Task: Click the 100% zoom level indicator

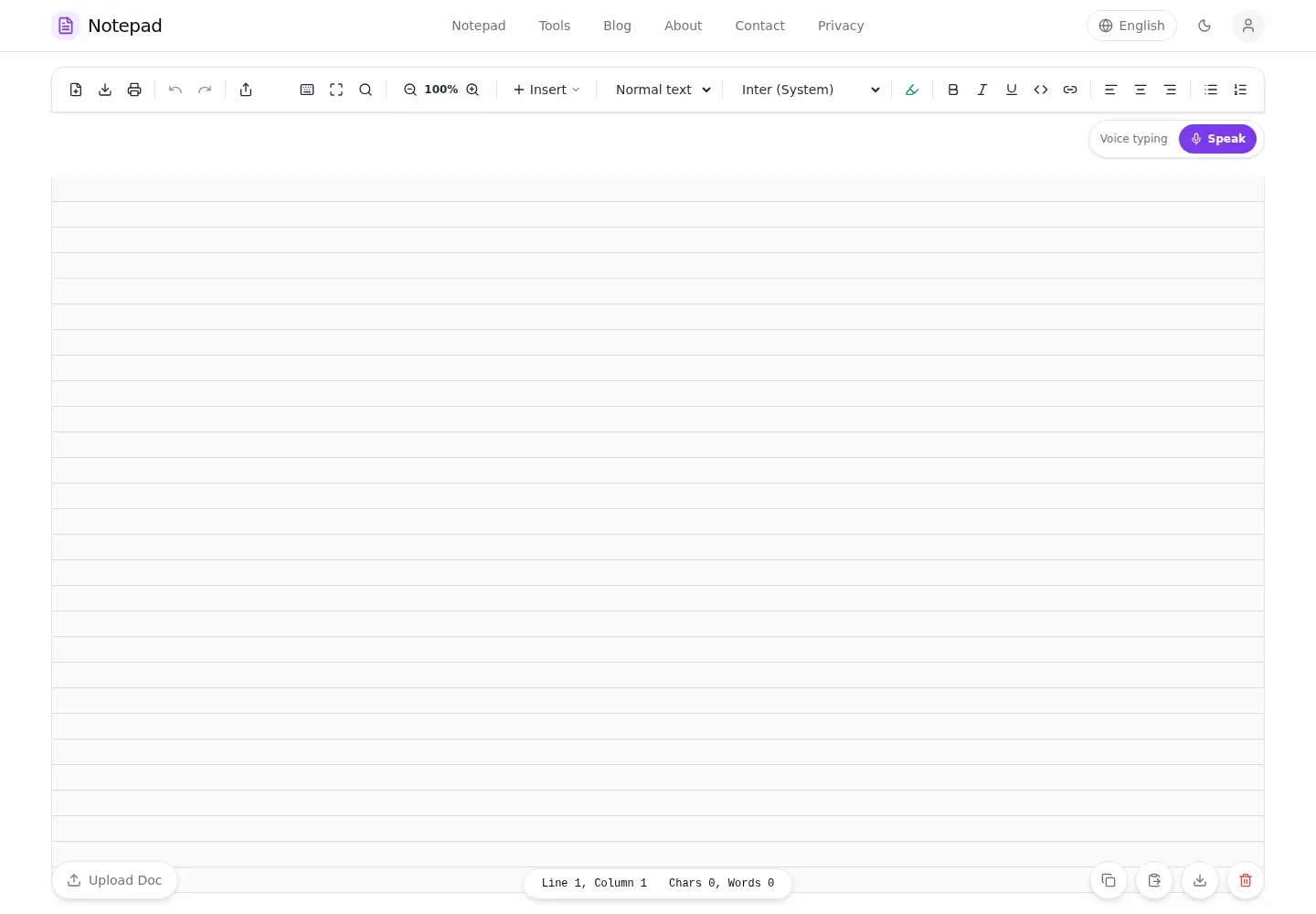Action: point(441,90)
